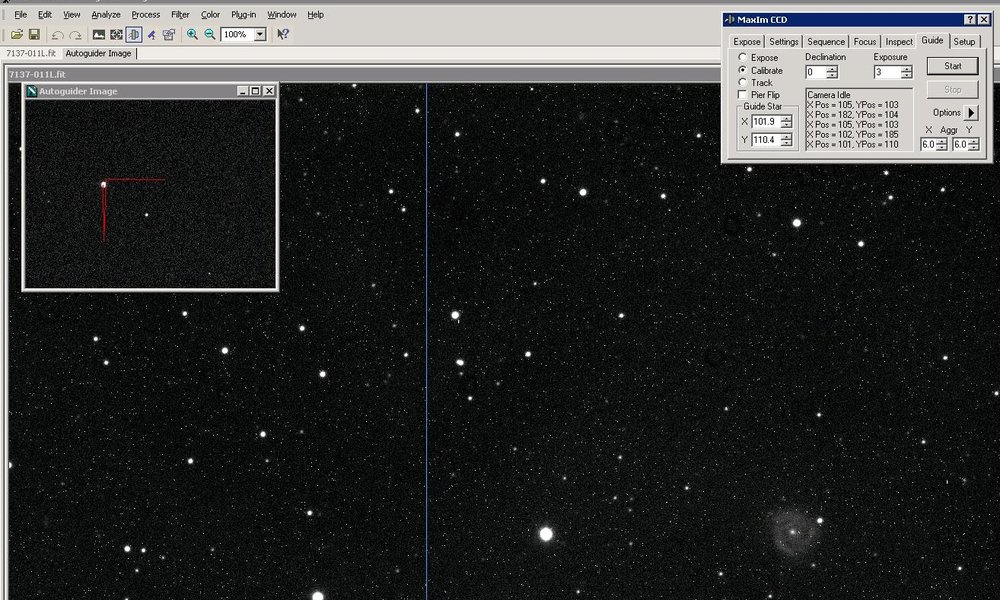Adjust the Exposure spinner arrows

click(x=906, y=73)
